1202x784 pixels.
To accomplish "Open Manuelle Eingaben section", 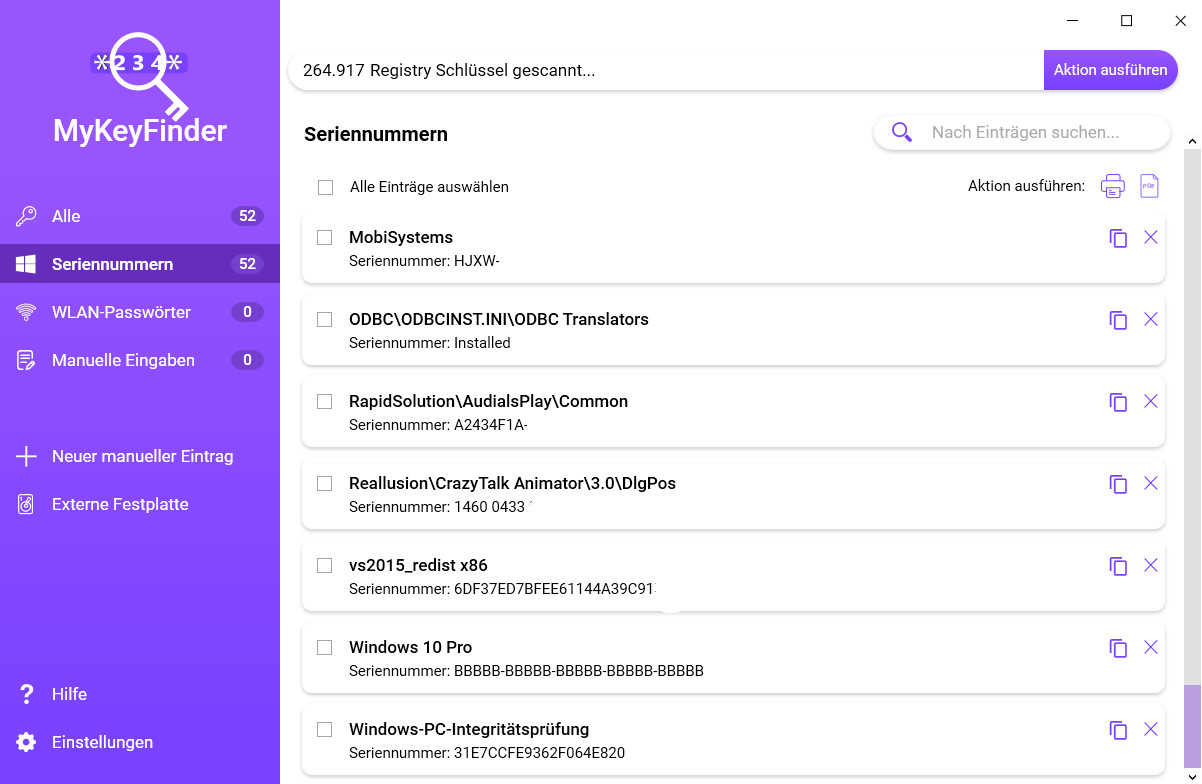I will (x=140, y=360).
